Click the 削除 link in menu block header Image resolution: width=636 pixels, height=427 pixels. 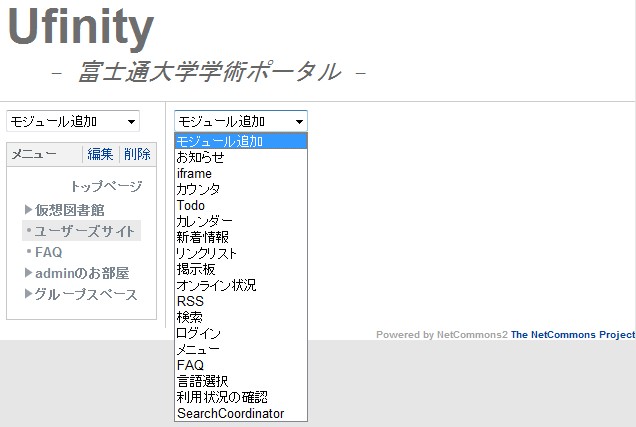click(137, 154)
